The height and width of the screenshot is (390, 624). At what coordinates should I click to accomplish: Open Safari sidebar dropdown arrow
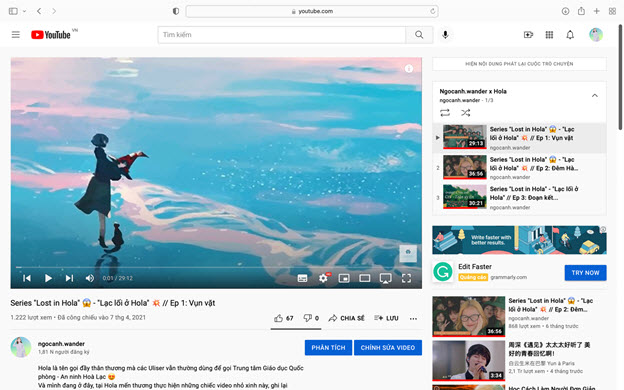[24, 11]
